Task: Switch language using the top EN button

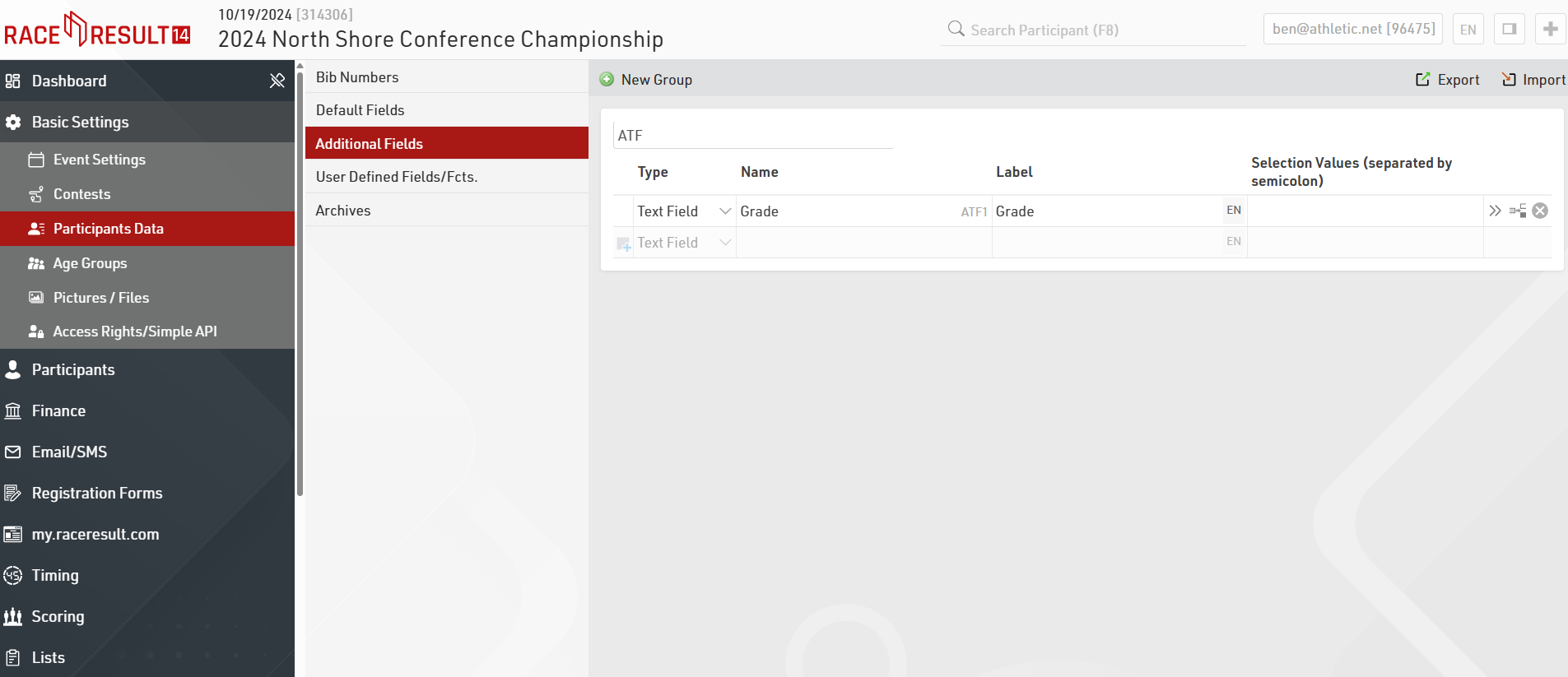Action: pyautogui.click(x=1468, y=30)
